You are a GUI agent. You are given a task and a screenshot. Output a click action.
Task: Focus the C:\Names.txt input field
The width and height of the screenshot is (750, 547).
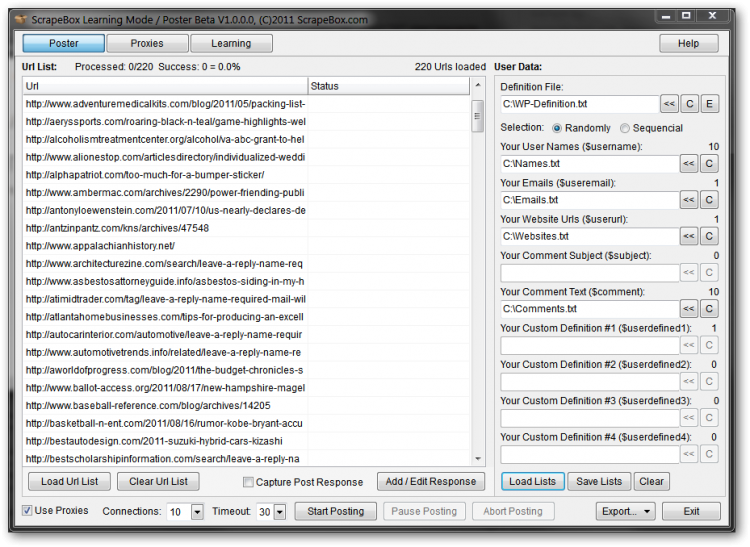(x=589, y=164)
